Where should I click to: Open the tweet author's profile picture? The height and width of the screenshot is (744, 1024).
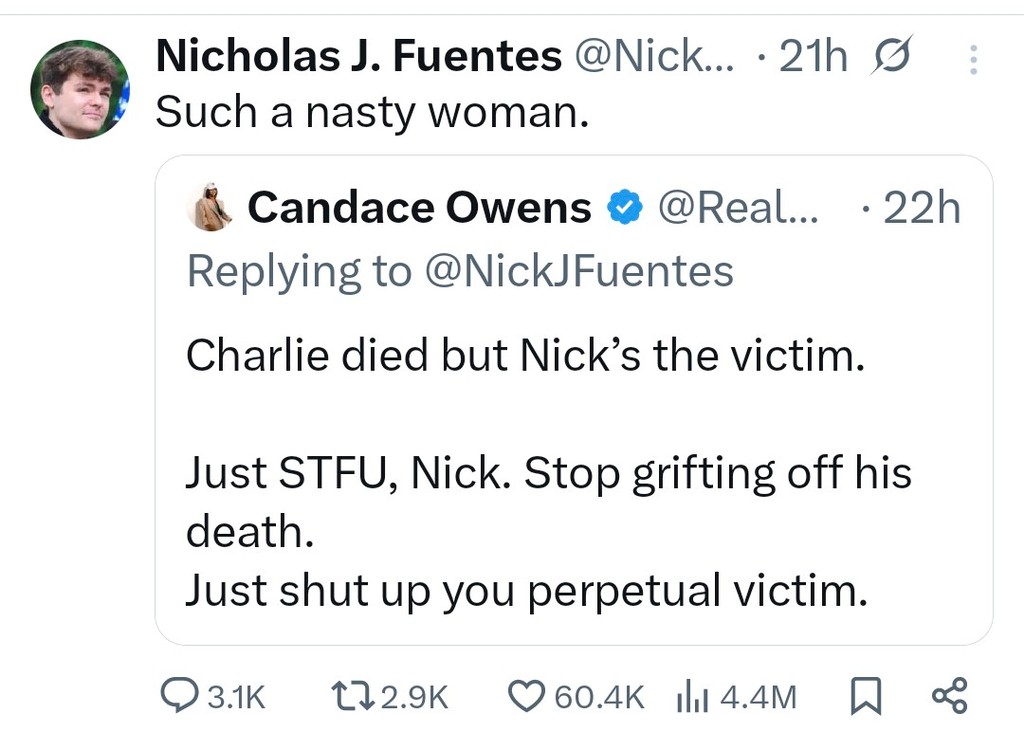[x=80, y=89]
